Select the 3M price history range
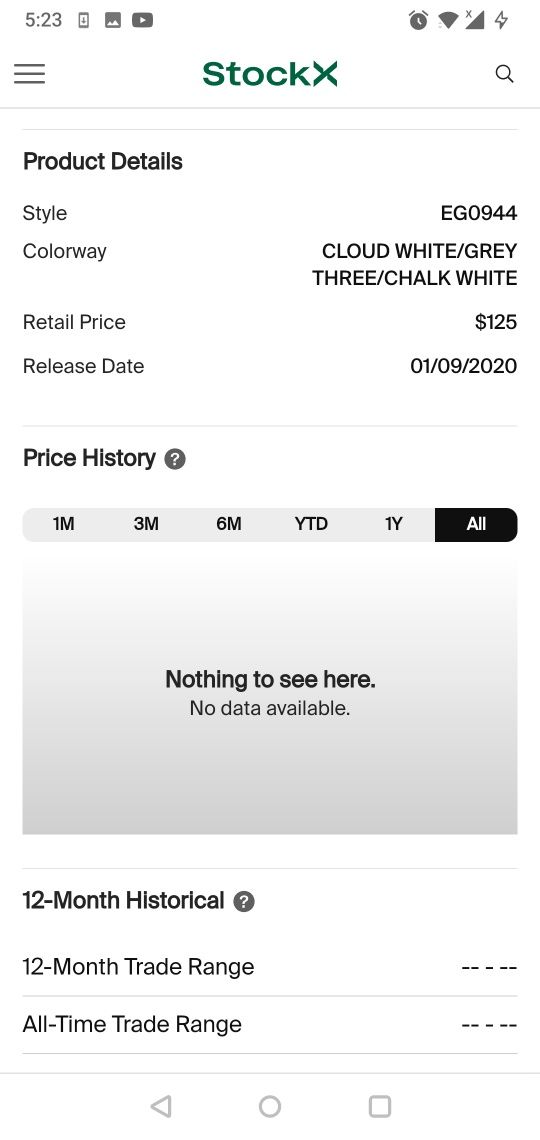The image size is (540, 1140). coord(146,524)
